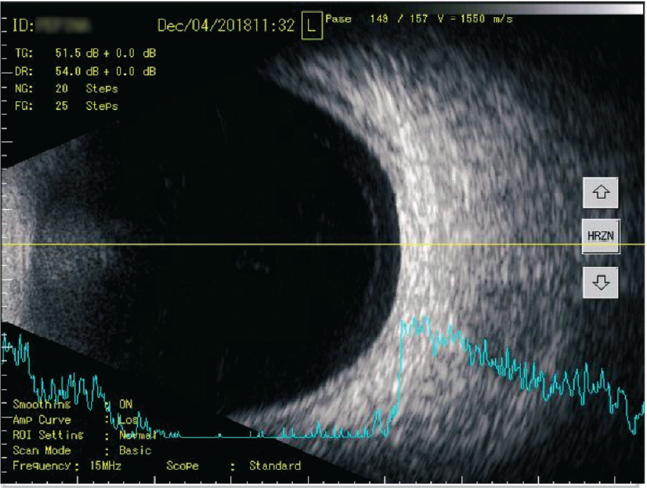The image size is (647, 488).
Task: Click the Dec/04/2018 date and time stamp
Action: 226,24
